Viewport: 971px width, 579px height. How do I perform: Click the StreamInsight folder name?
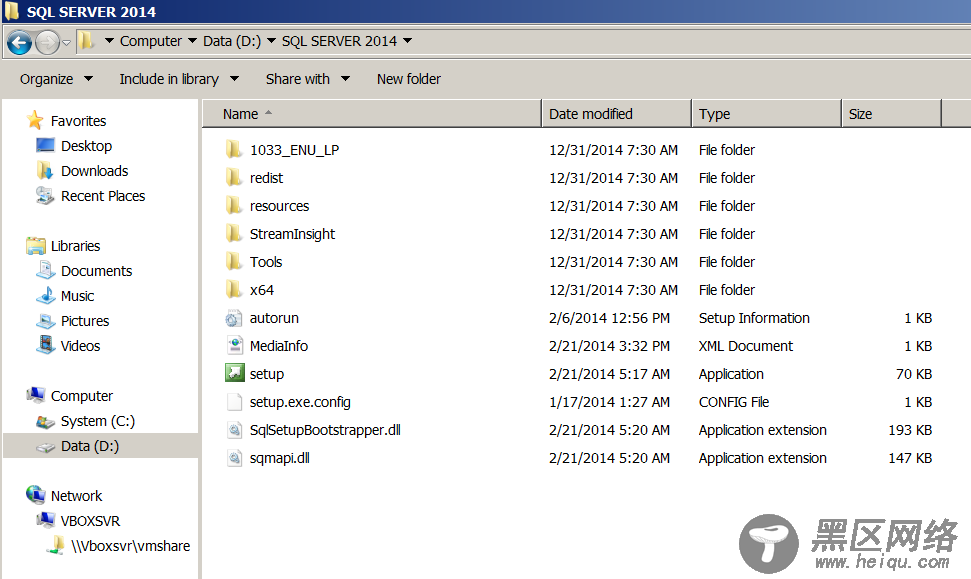pyautogui.click(x=292, y=234)
